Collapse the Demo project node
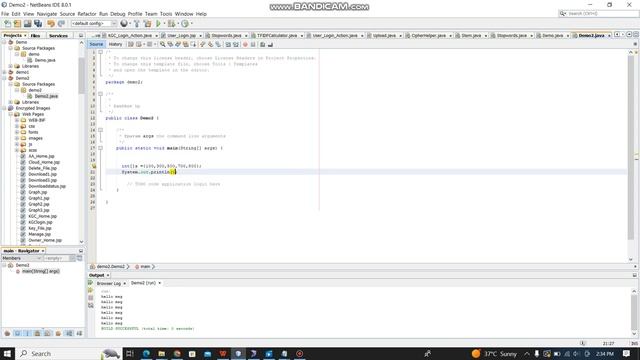Screen dimensions: 640x360 [4, 42]
